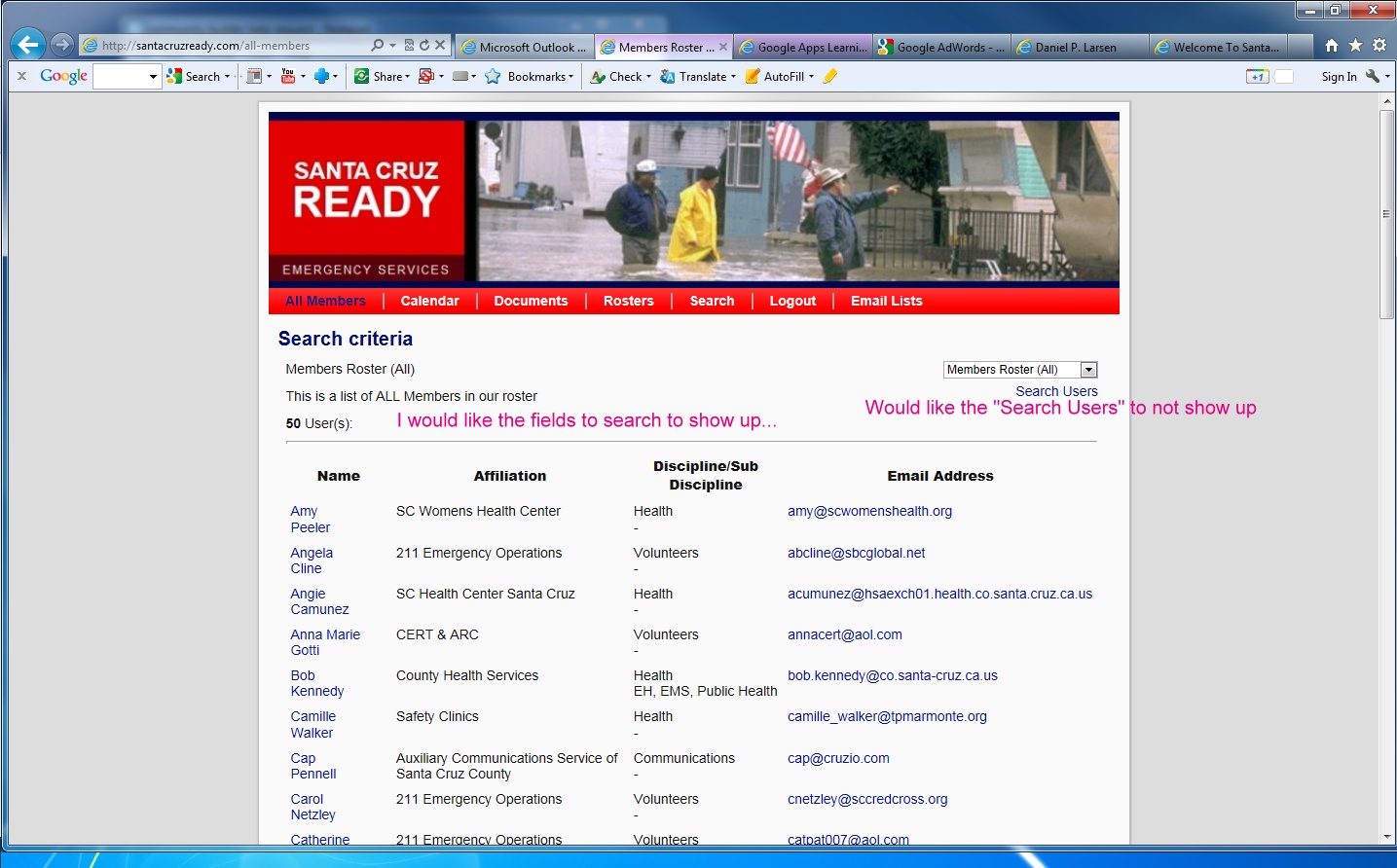The image size is (1397, 868).
Task: Open Cap Pennell's member link
Action: pyautogui.click(x=312, y=766)
